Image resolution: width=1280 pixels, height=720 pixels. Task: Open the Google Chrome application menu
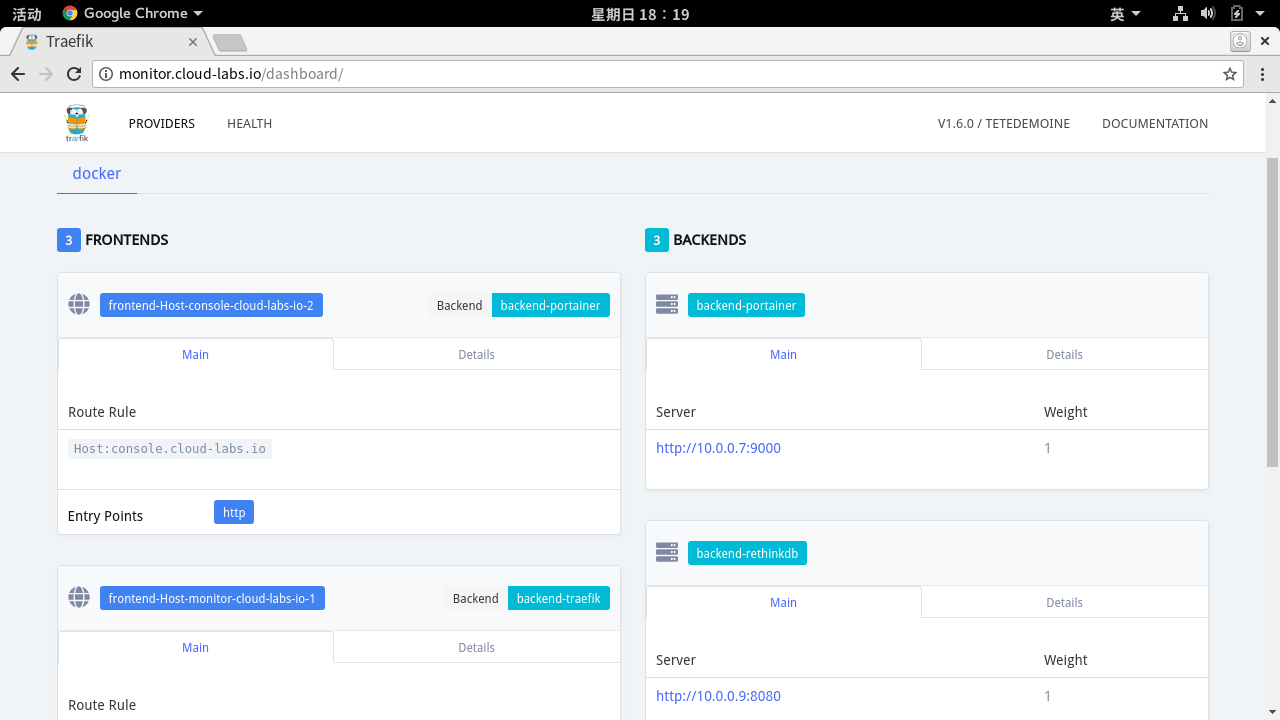coord(132,14)
